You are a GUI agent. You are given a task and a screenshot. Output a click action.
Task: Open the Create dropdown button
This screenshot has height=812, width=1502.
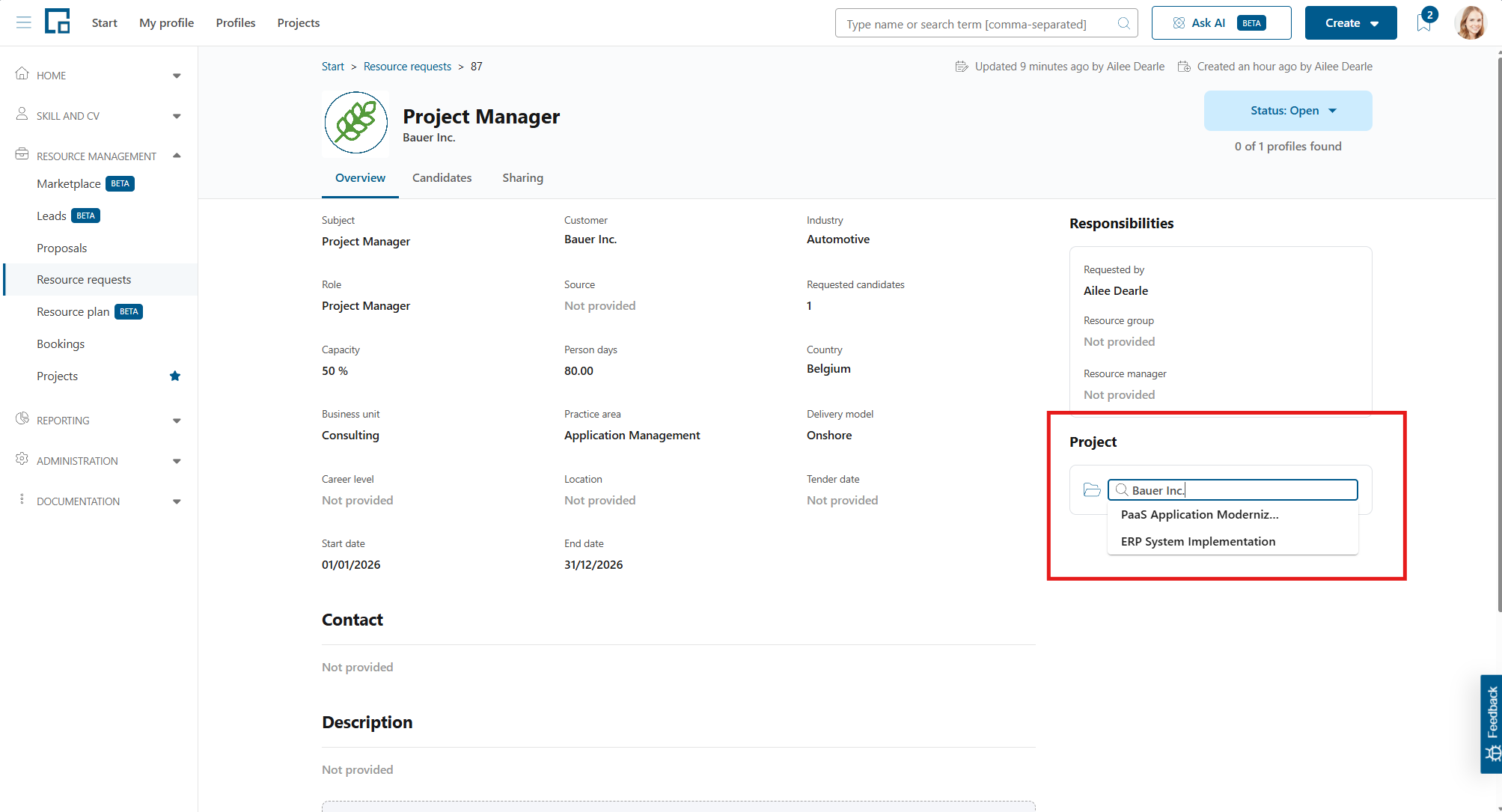(1351, 23)
